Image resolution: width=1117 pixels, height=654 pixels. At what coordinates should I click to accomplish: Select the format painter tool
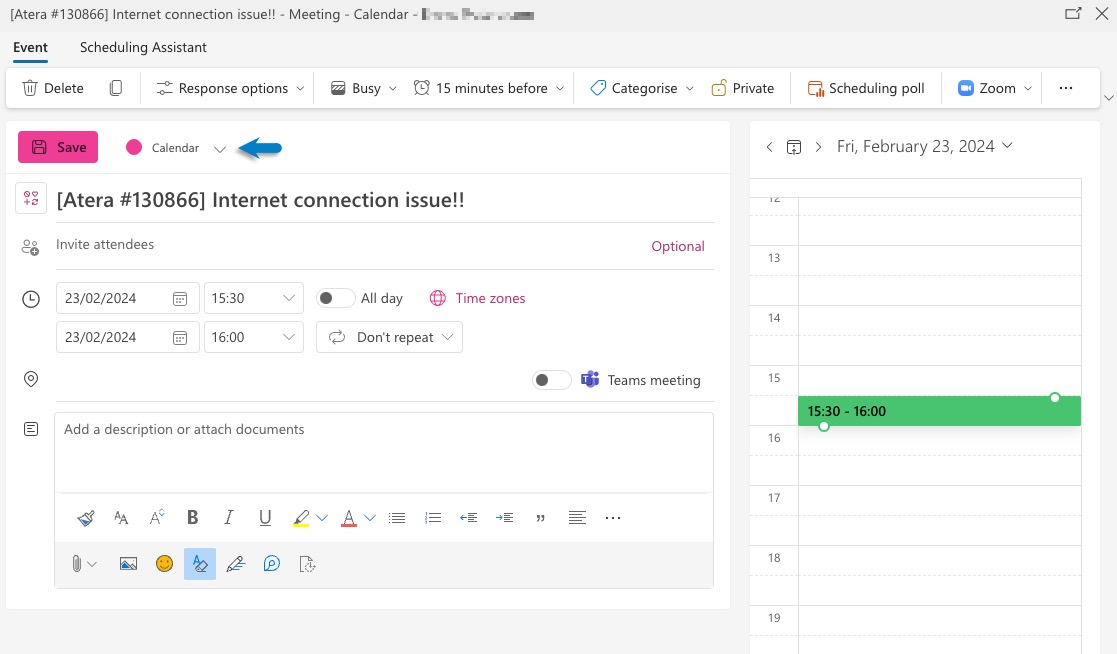[x=86, y=518]
